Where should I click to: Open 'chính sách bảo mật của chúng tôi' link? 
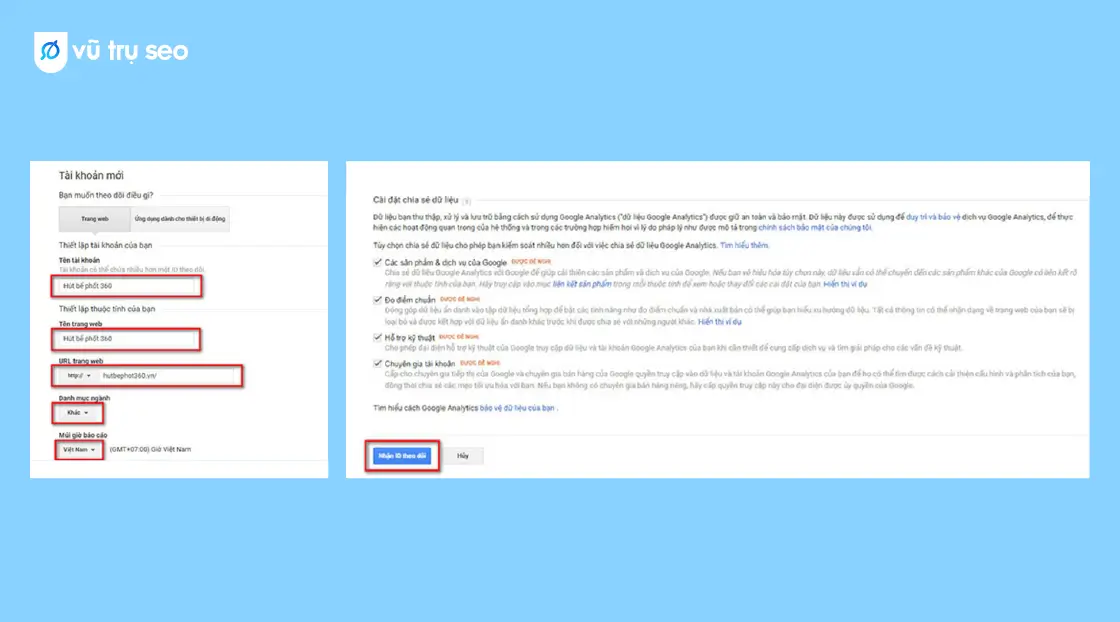coord(815,228)
